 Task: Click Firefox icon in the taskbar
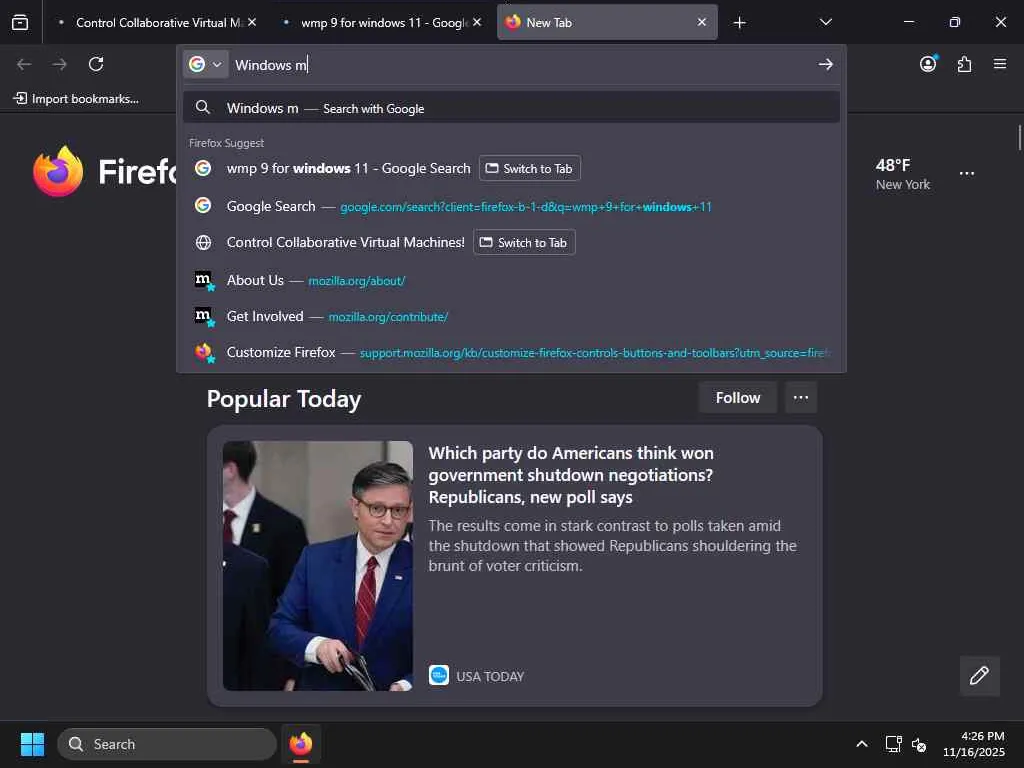tap(300, 744)
